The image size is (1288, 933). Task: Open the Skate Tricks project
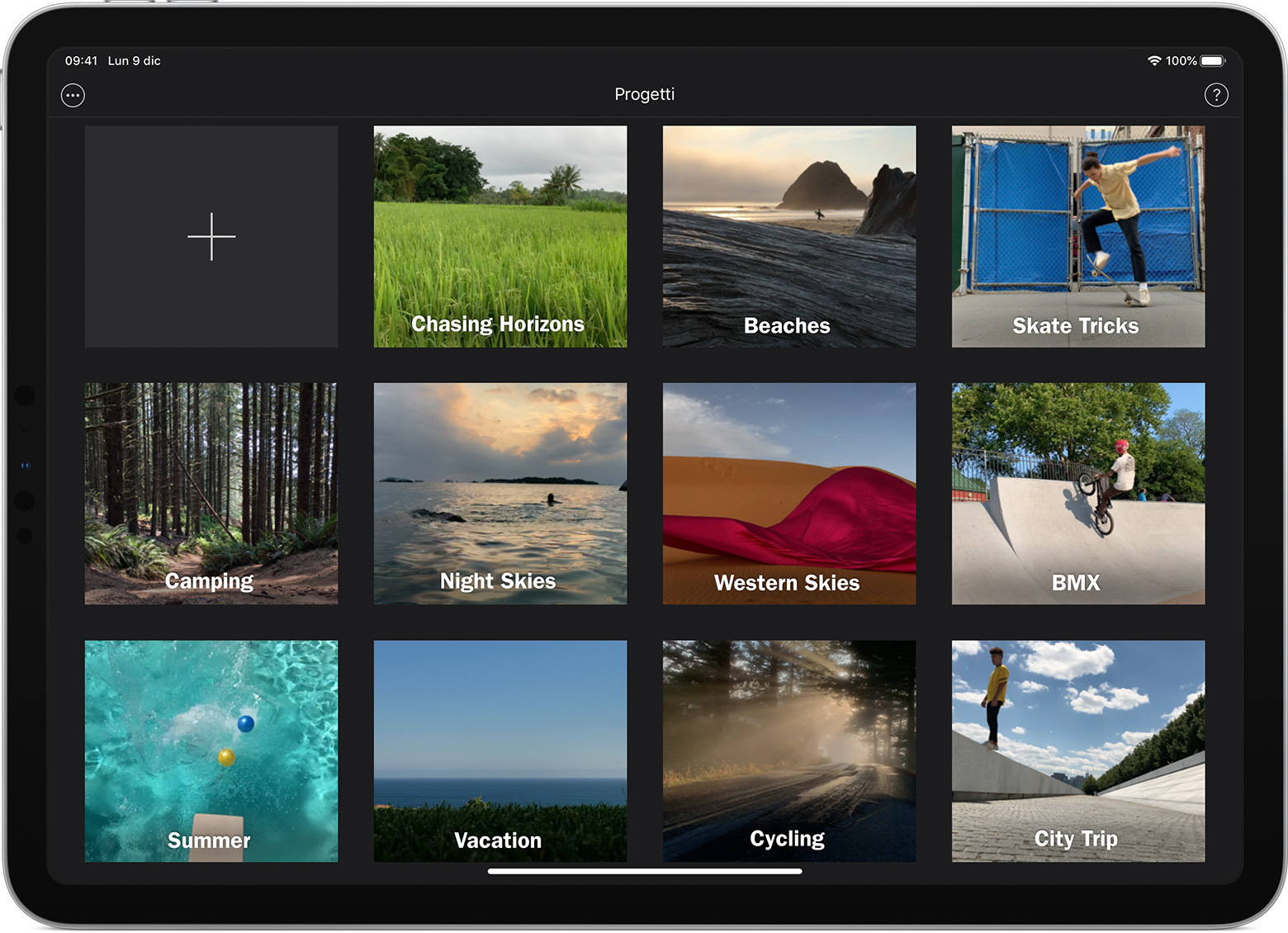coord(1078,236)
